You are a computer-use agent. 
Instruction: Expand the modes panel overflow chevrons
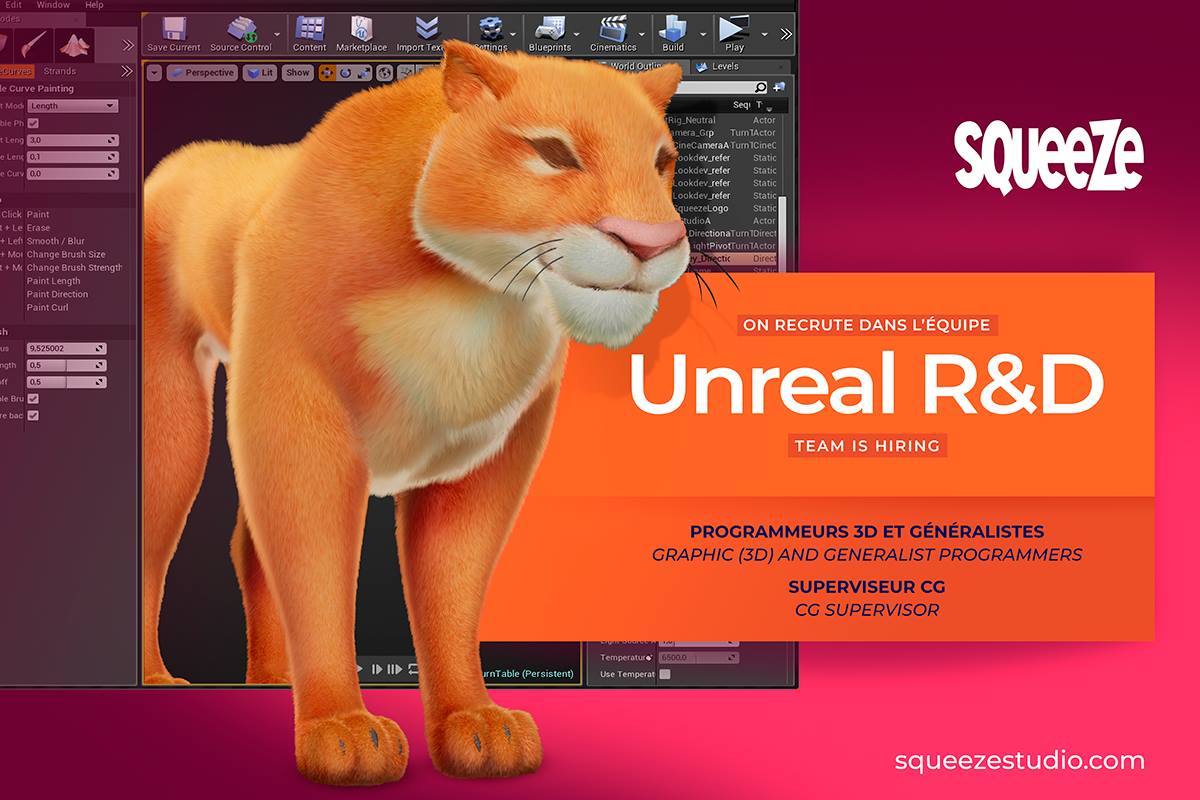127,45
